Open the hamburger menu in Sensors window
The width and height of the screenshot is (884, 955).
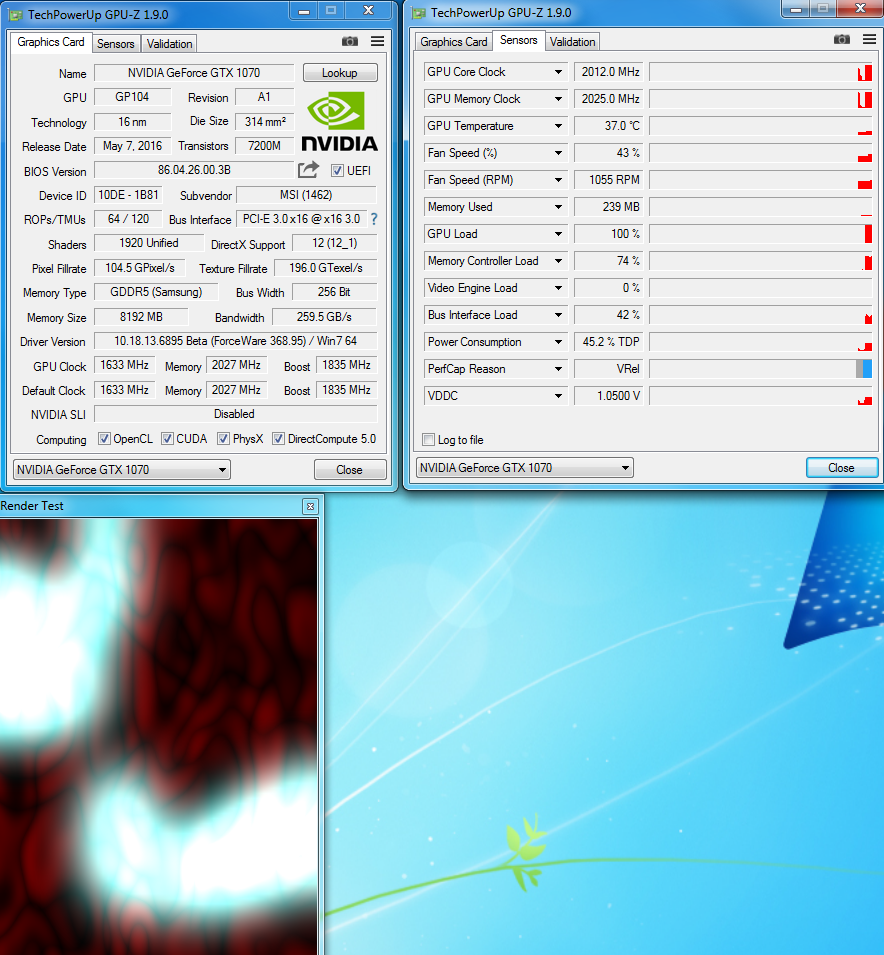(x=869, y=40)
